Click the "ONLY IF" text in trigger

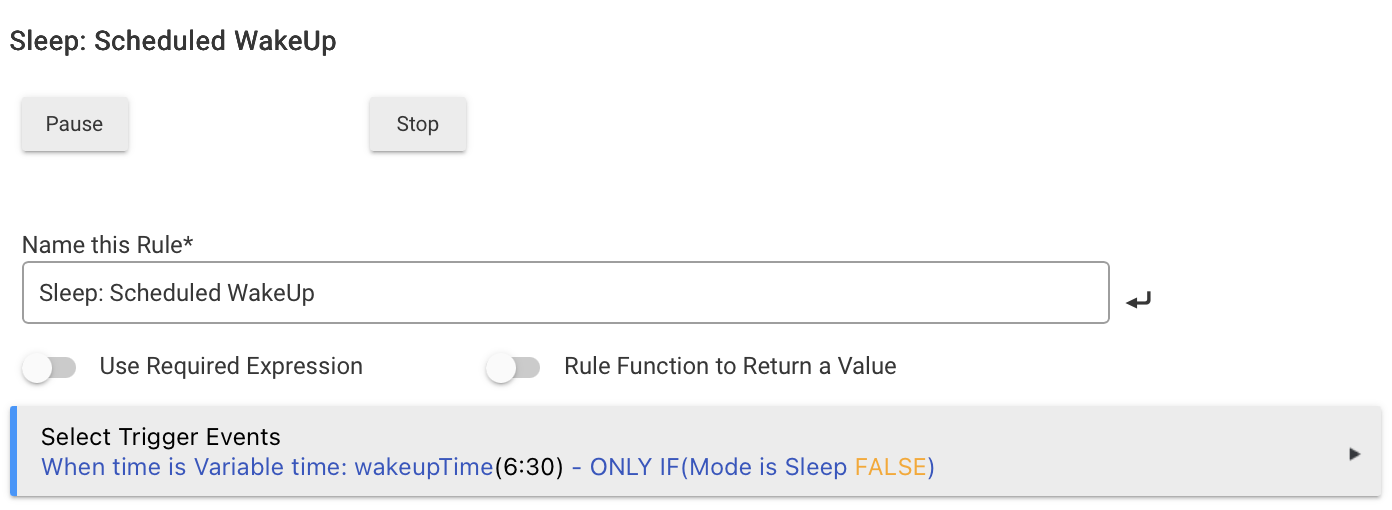(635, 467)
